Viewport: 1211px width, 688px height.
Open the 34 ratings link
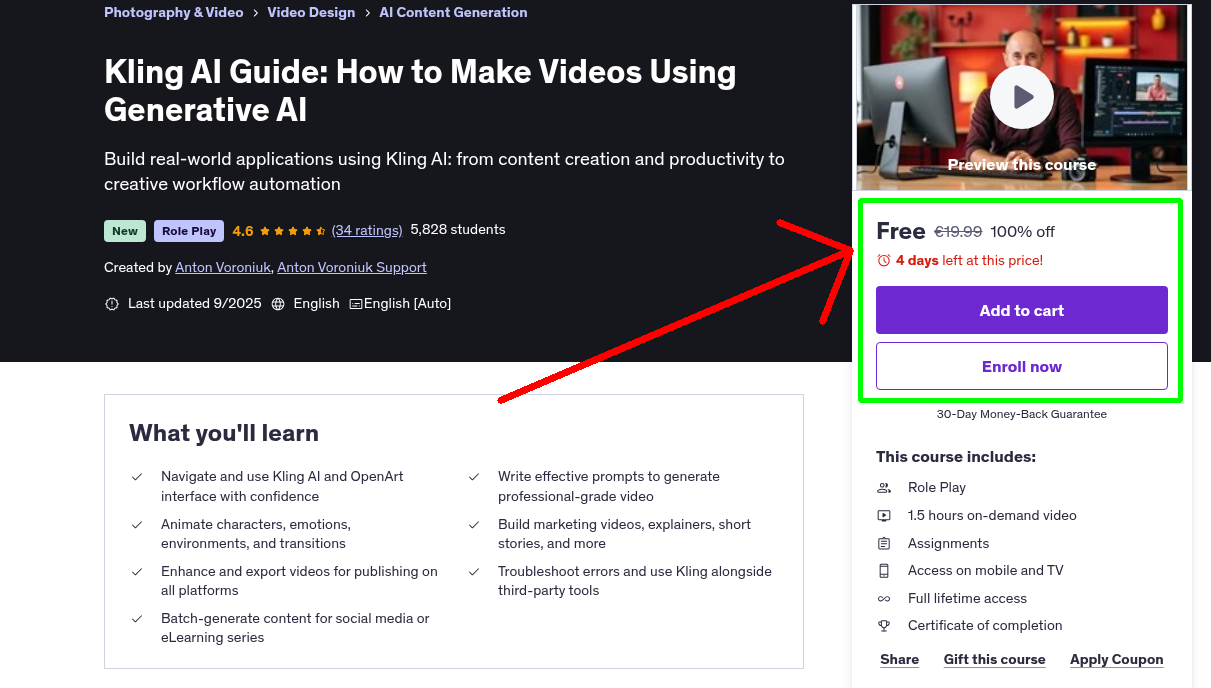pyautogui.click(x=367, y=230)
